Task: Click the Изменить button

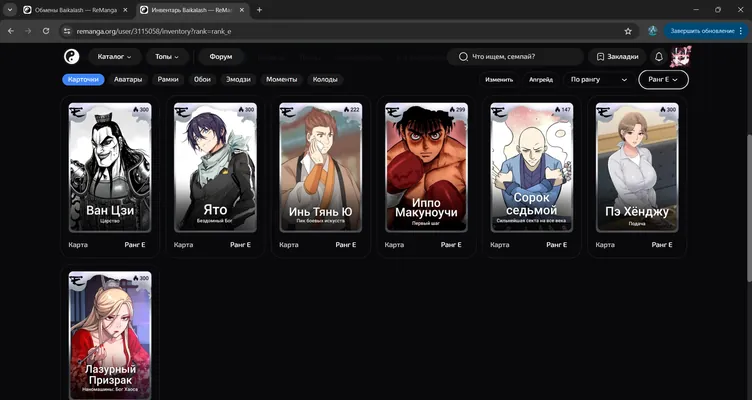Action: (x=499, y=80)
